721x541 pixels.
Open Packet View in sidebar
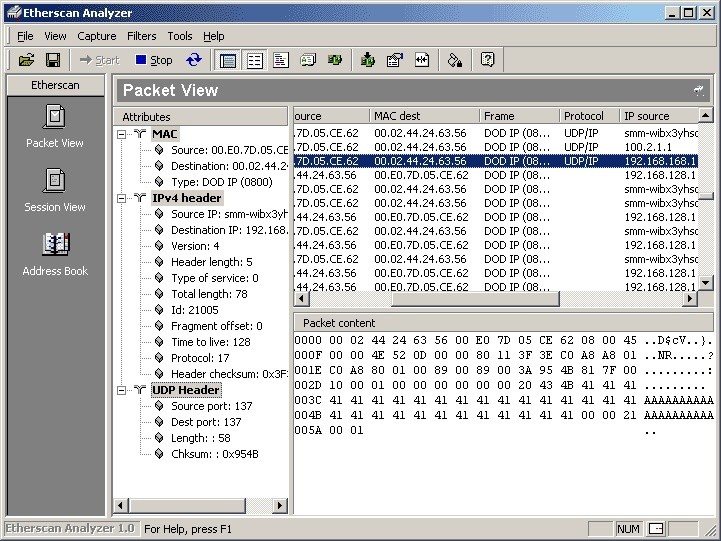pyautogui.click(x=55, y=126)
